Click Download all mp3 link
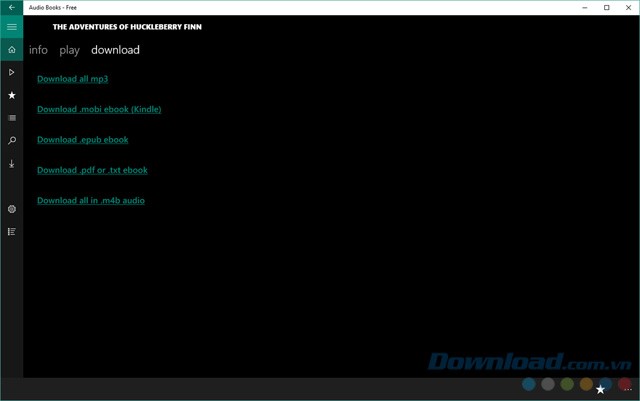 click(72, 79)
